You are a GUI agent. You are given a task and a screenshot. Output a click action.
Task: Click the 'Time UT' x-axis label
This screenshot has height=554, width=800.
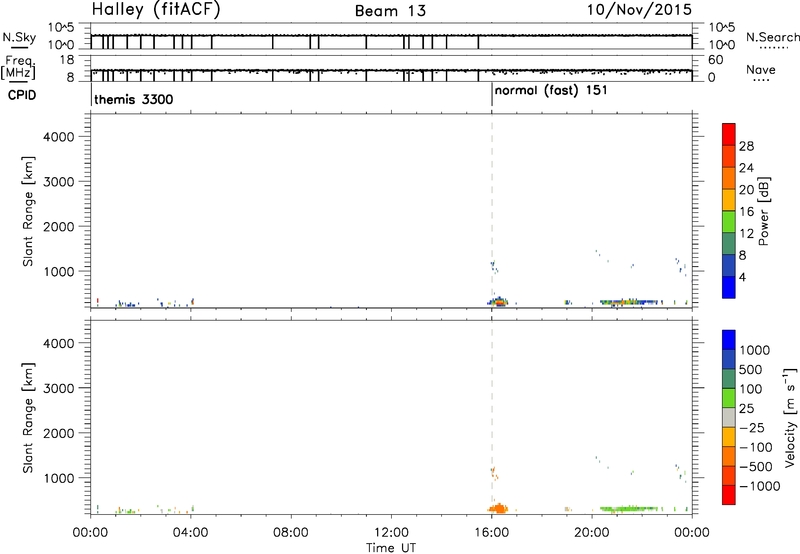pyautogui.click(x=391, y=548)
